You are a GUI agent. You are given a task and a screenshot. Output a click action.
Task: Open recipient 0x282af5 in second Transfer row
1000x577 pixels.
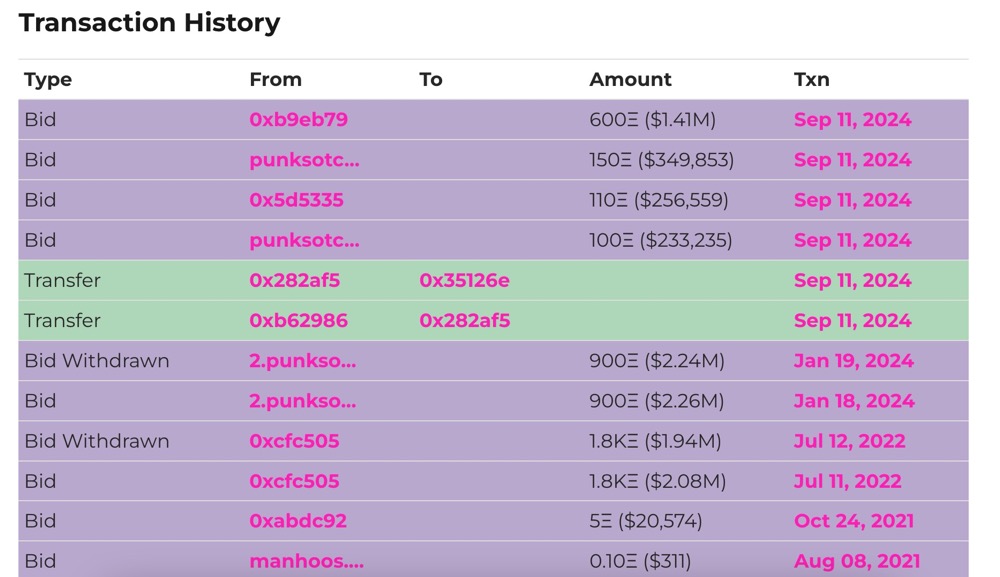point(464,321)
